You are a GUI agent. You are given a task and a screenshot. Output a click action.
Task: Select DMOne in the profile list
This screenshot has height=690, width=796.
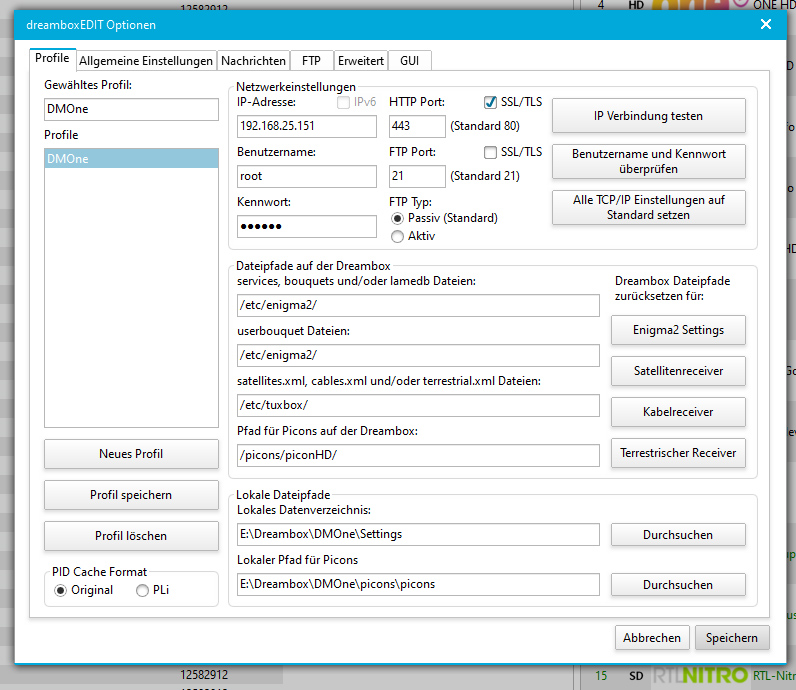tap(131, 159)
